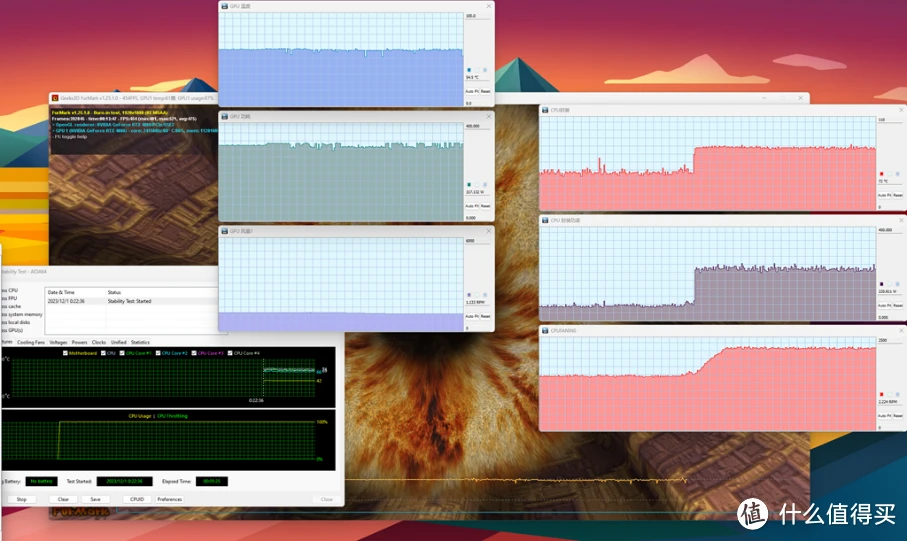The image size is (907, 541).
Task: Click the GPU temperature graph window icon
Action: coord(224,6)
